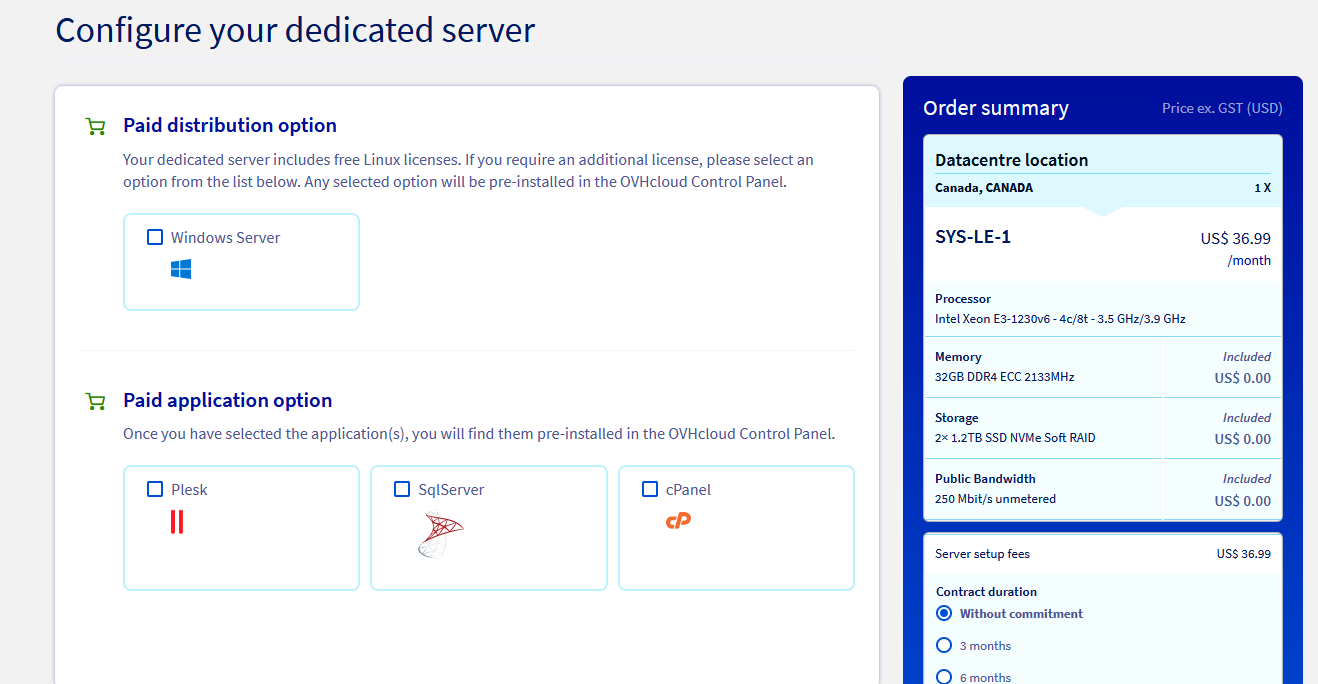Select the 3 months contract duration
This screenshot has height=684, width=1318.
944,645
